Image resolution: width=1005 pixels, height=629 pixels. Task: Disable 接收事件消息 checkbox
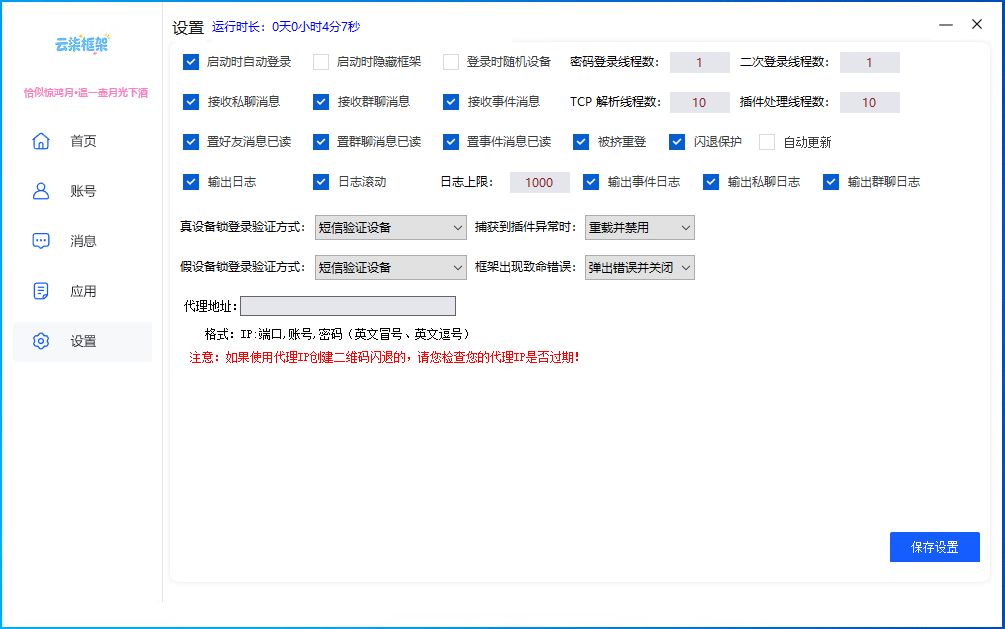[x=451, y=101]
